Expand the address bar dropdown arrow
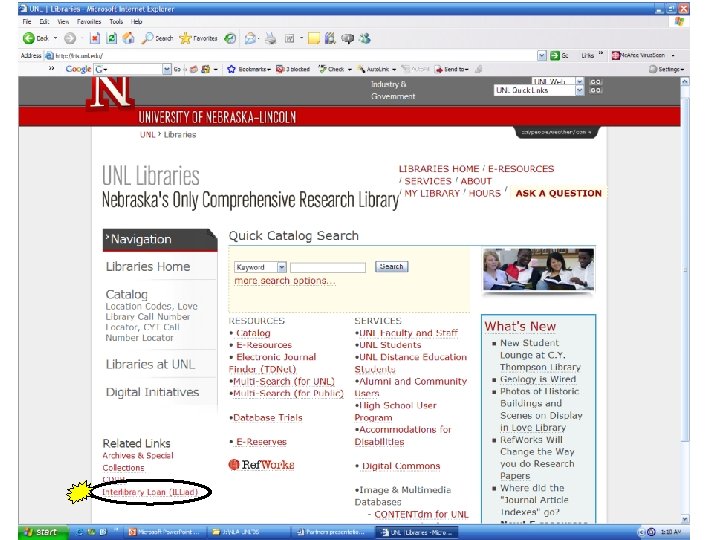 click(542, 56)
